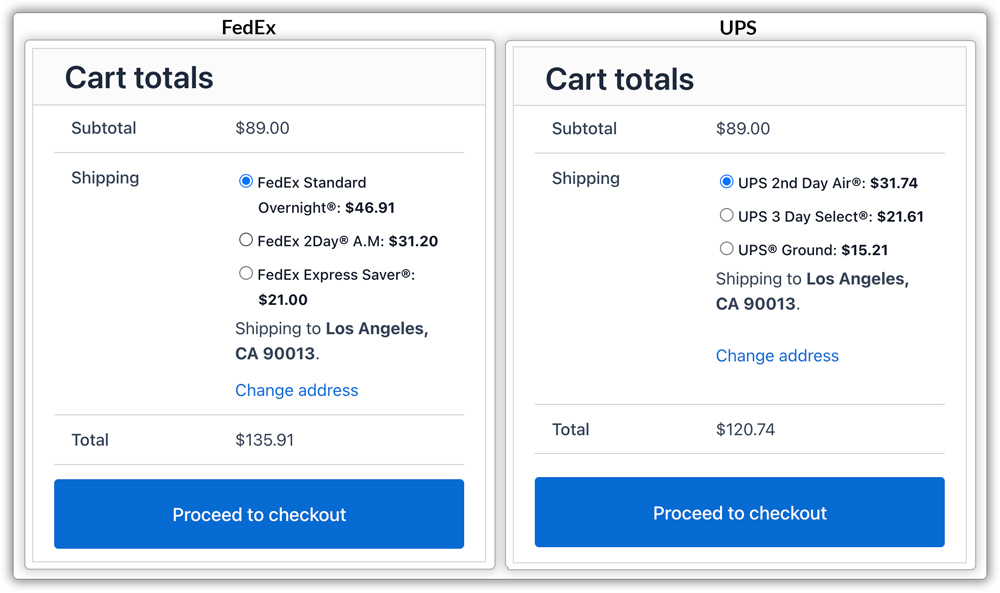Image resolution: width=1000 pixels, height=593 pixels.
Task: Click the UPS Cart totals header
Action: click(619, 79)
